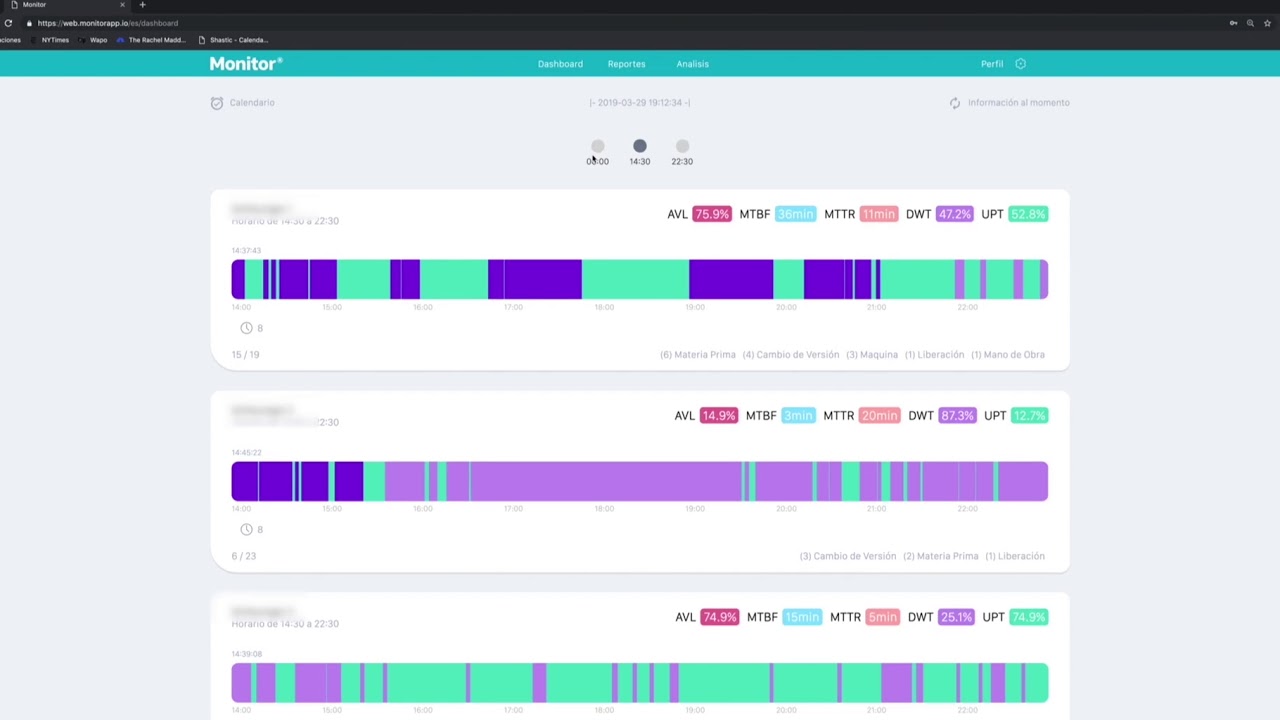Select the (1) Mano de Obra tag
This screenshot has height=720, width=1280.
(1008, 354)
